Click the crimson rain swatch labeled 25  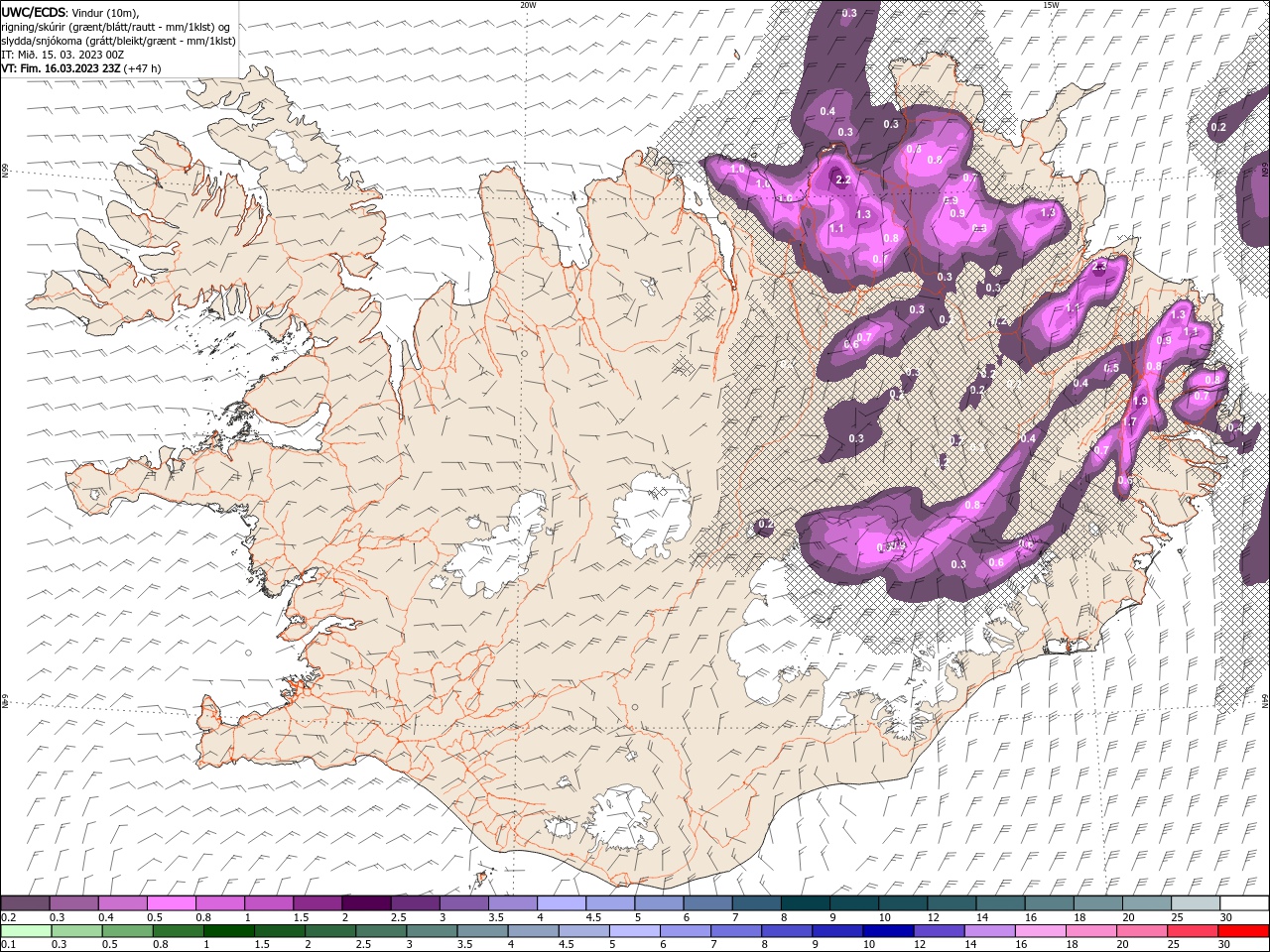point(1192,931)
